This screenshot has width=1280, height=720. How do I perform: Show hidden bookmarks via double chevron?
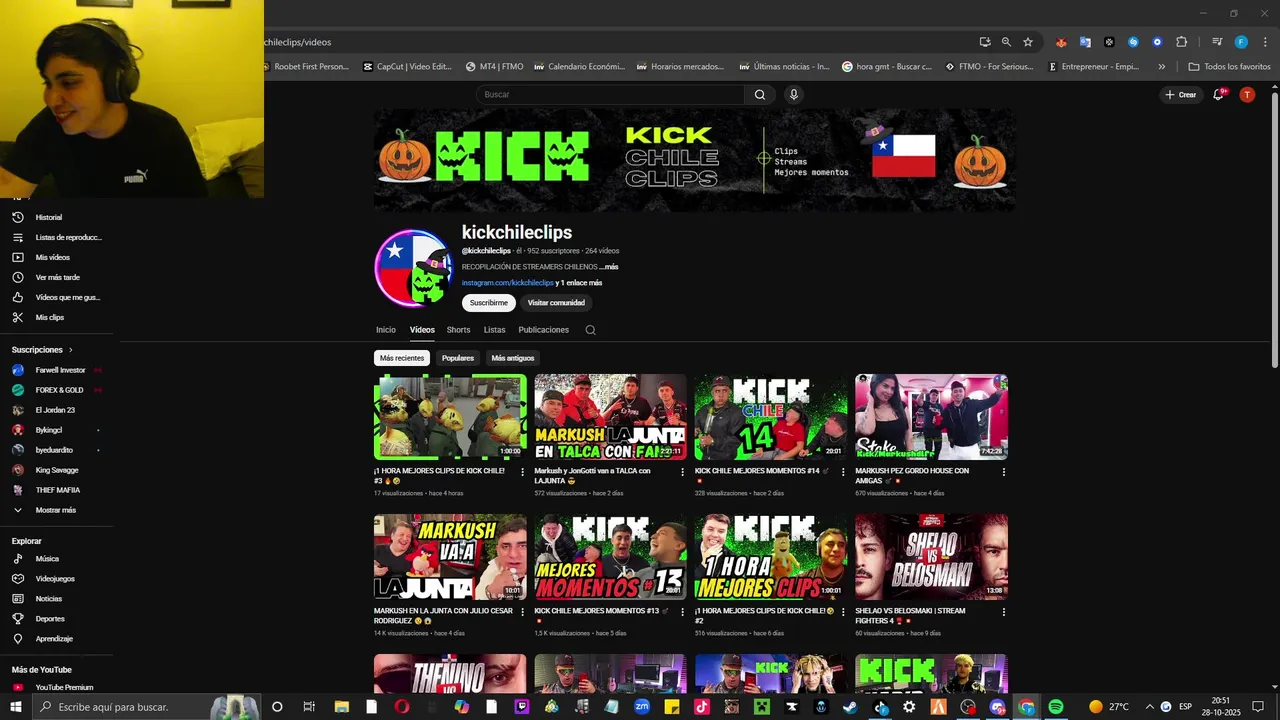1161,67
